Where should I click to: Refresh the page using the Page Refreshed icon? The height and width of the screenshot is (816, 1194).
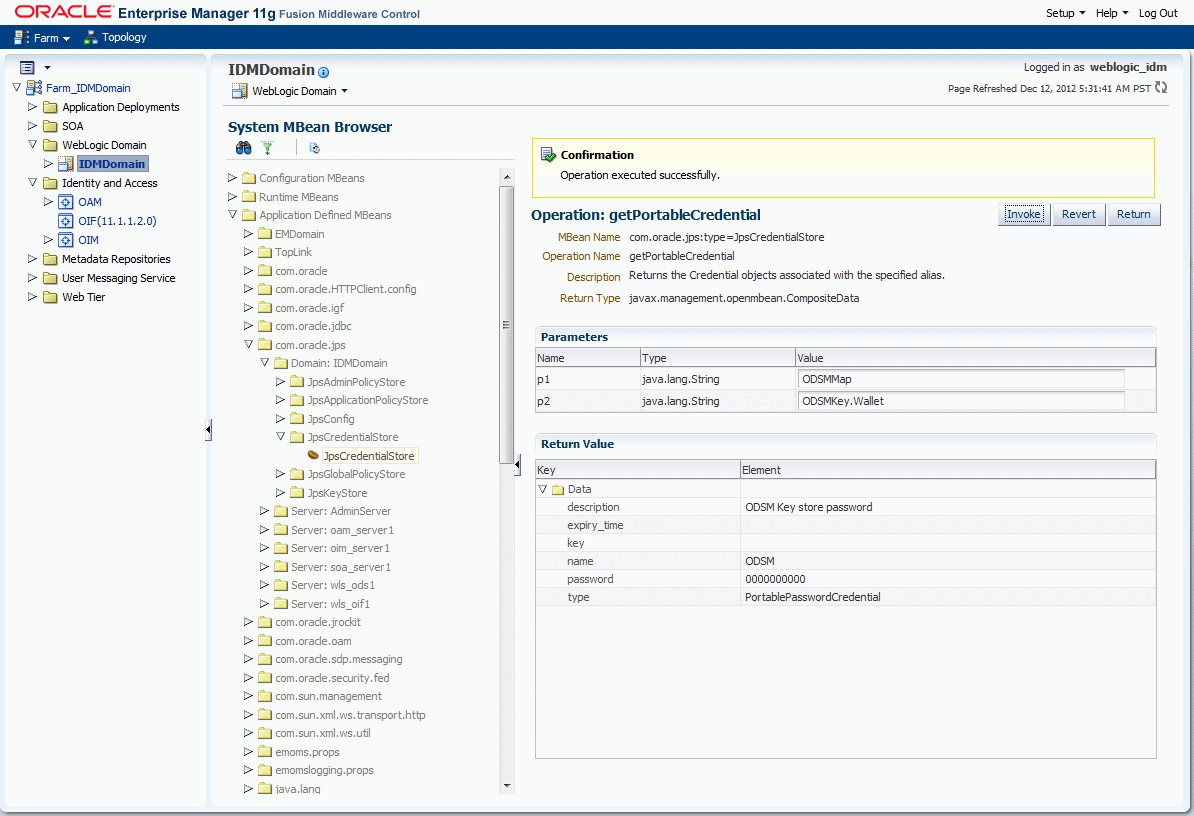(1160, 88)
